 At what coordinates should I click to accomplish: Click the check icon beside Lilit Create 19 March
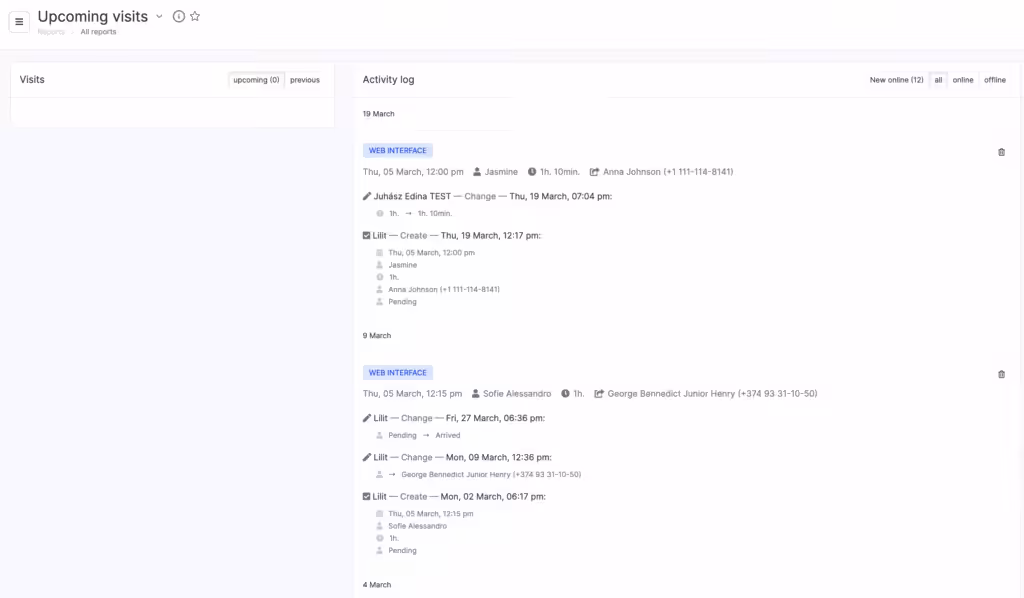point(367,236)
